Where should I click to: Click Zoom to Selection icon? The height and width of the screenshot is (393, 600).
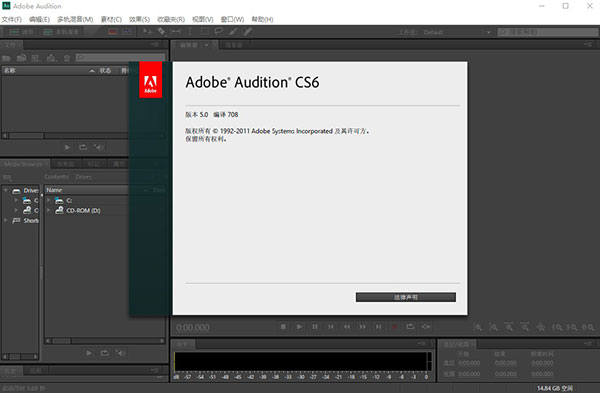point(588,327)
